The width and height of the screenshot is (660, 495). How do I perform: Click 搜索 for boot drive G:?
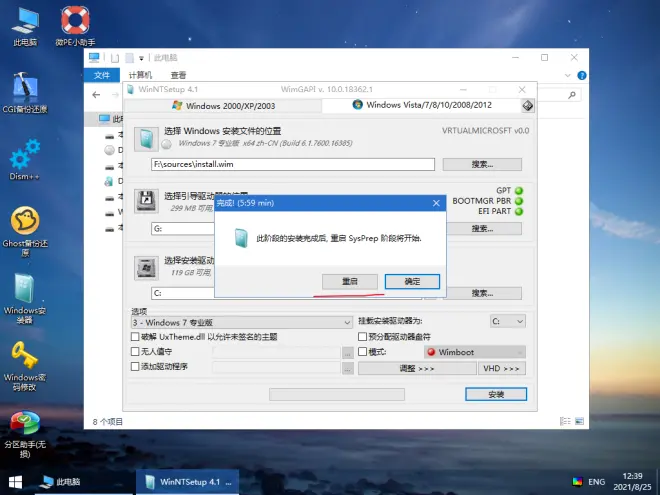(482, 229)
